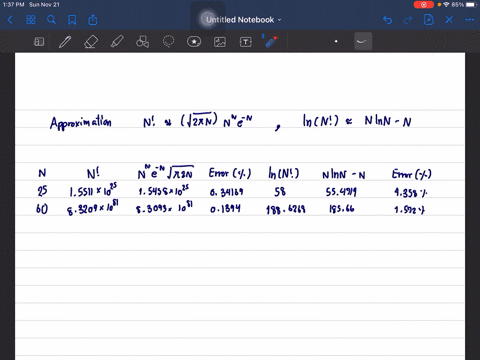Select the Text box tool

pyautogui.click(x=246, y=42)
